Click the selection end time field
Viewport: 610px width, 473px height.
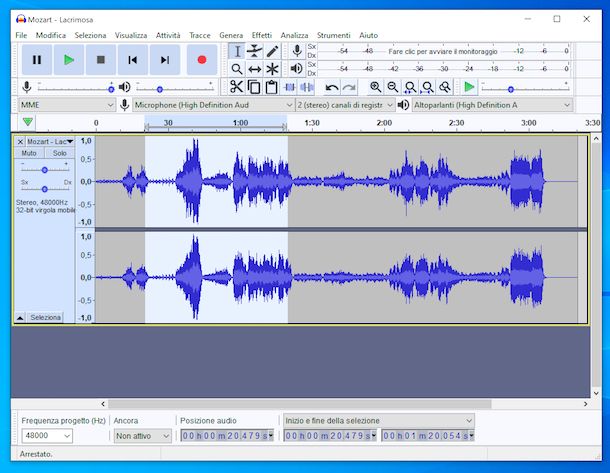428,436
